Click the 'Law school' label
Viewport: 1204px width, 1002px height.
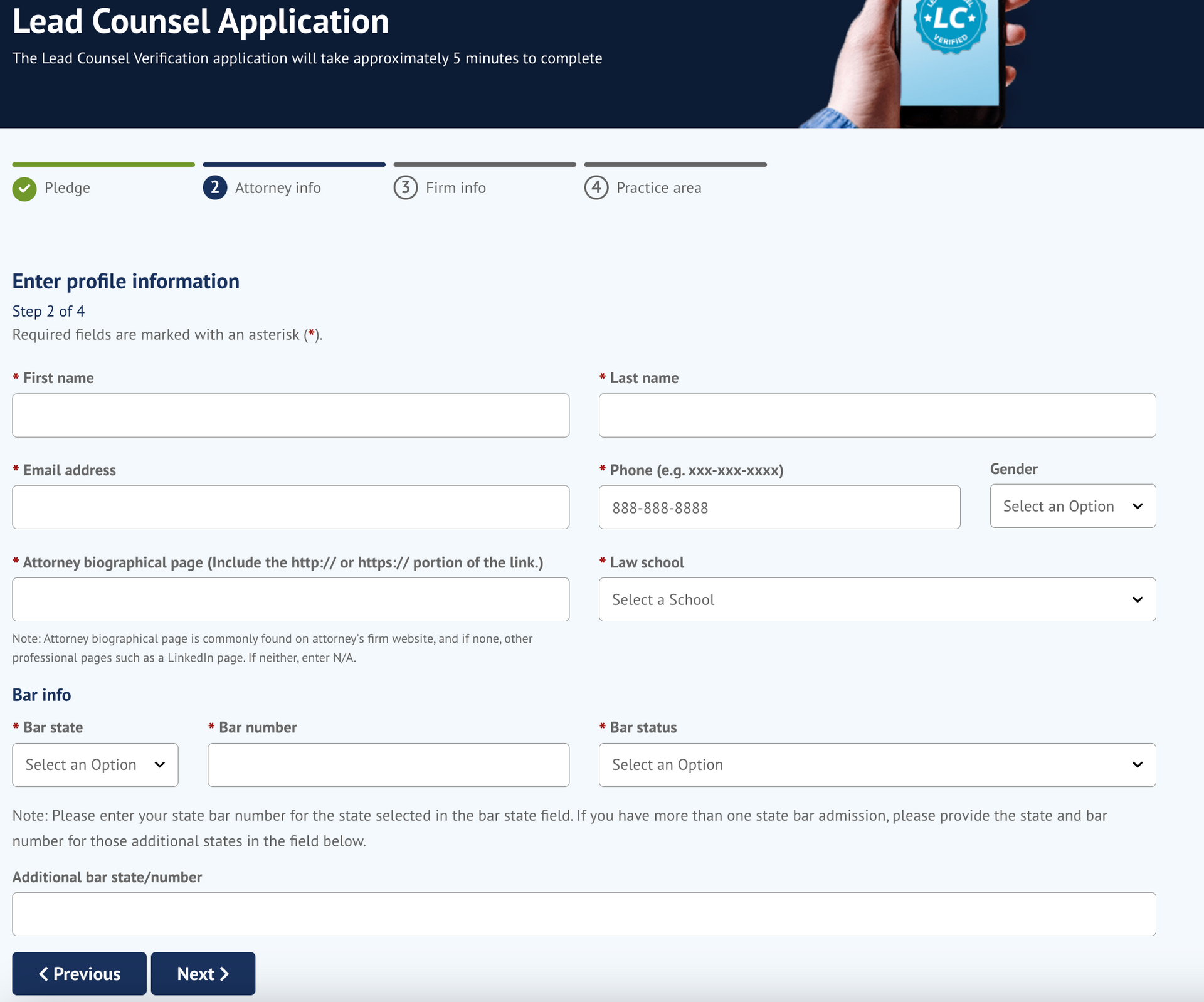point(647,562)
